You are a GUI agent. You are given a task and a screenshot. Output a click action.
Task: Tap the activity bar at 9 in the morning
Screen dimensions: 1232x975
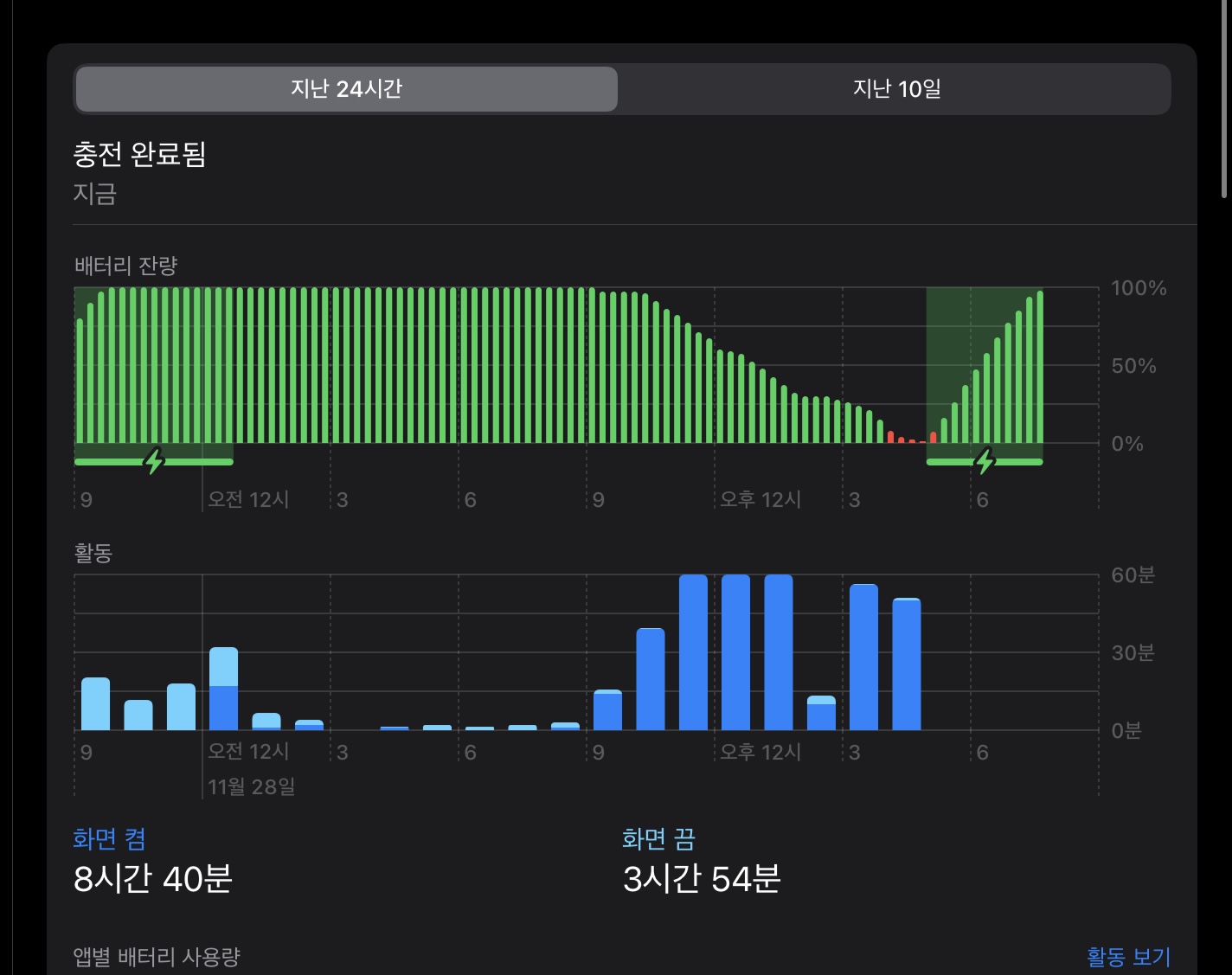(x=608, y=709)
